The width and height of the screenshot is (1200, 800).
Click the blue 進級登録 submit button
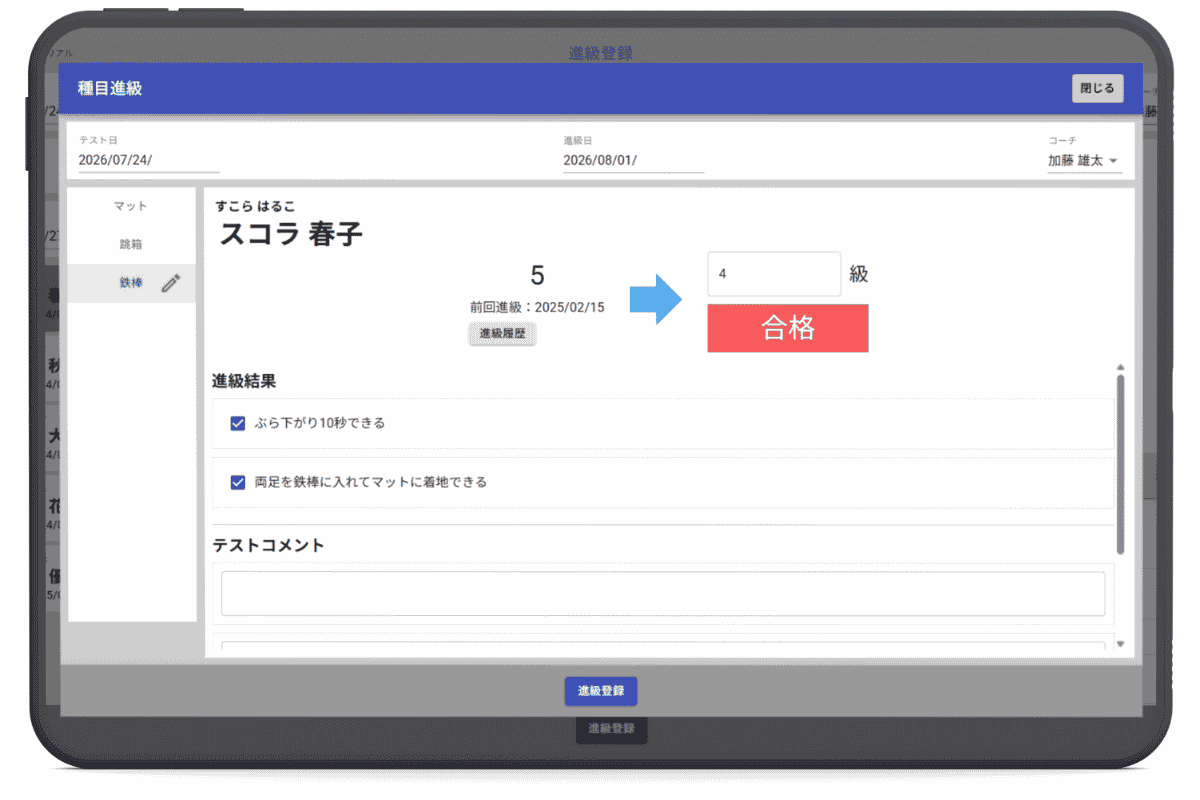pyautogui.click(x=601, y=691)
